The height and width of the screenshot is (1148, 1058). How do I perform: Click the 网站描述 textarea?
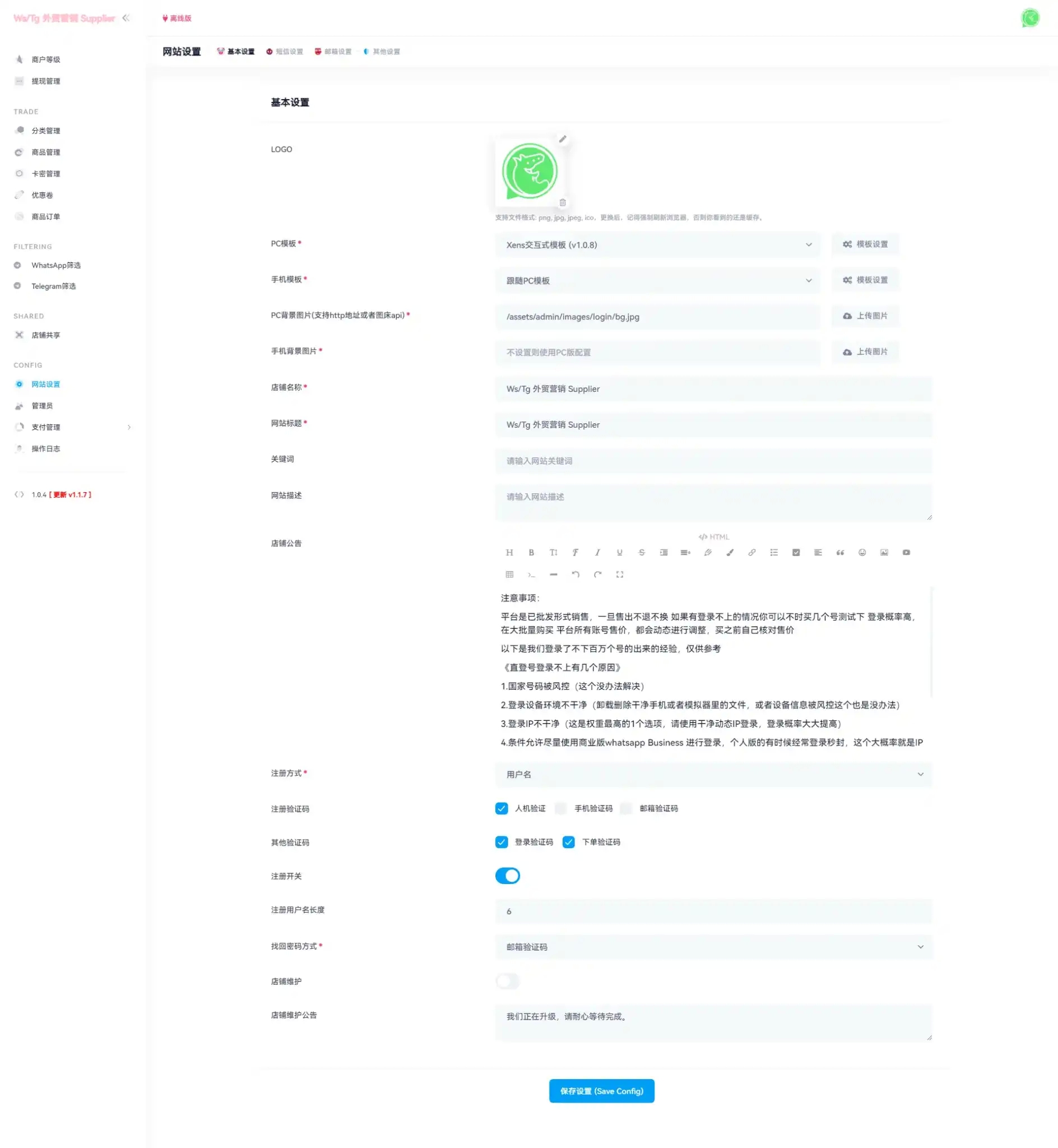713,503
